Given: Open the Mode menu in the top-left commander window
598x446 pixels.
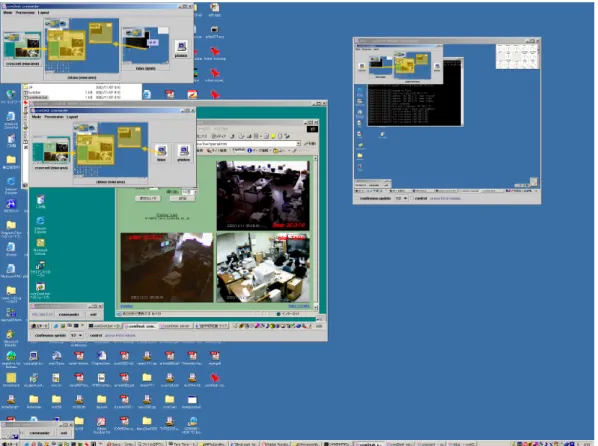Looking at the screenshot, I should tap(8, 13).
